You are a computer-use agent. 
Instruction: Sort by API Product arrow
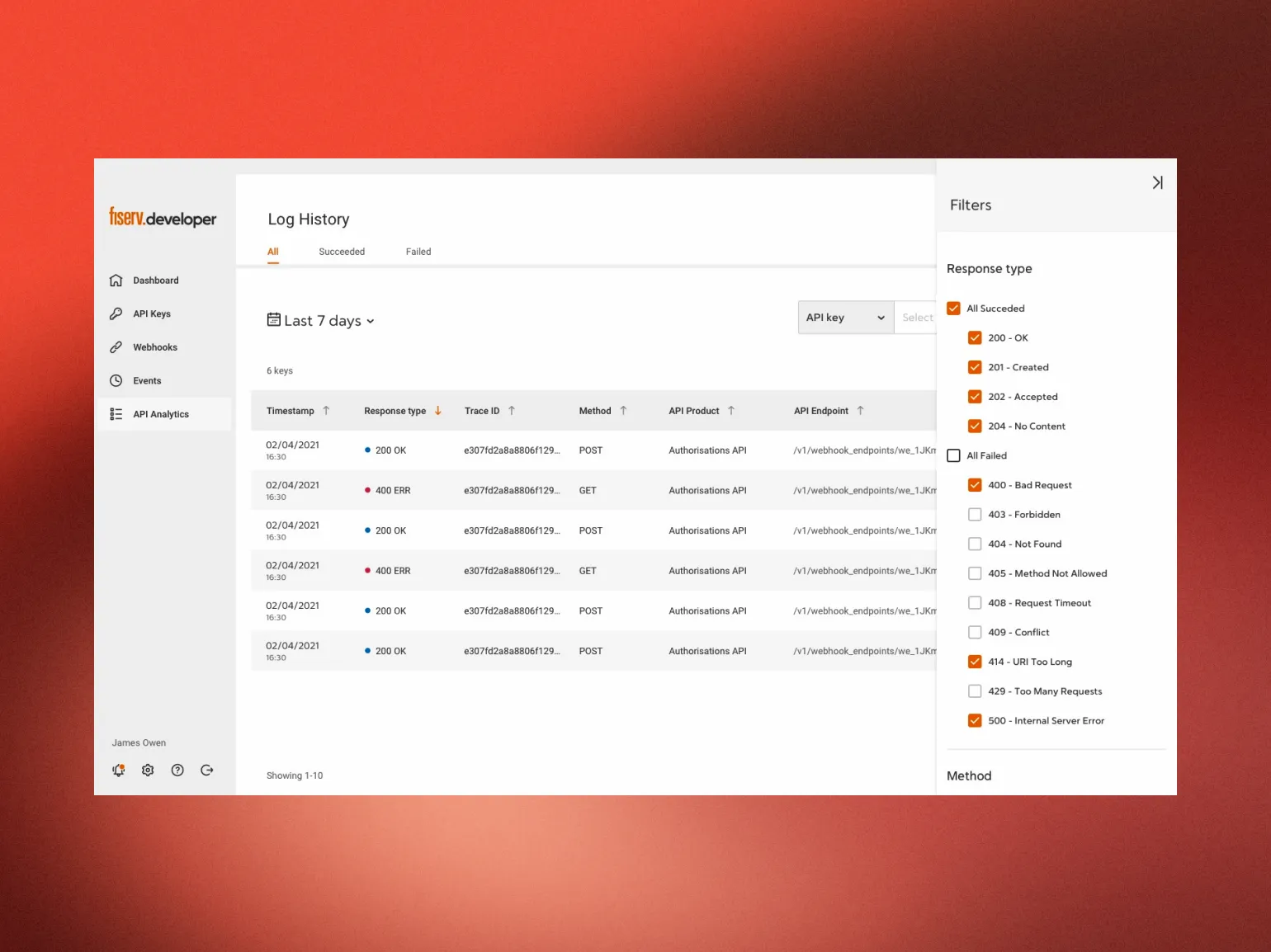pyautogui.click(x=731, y=410)
